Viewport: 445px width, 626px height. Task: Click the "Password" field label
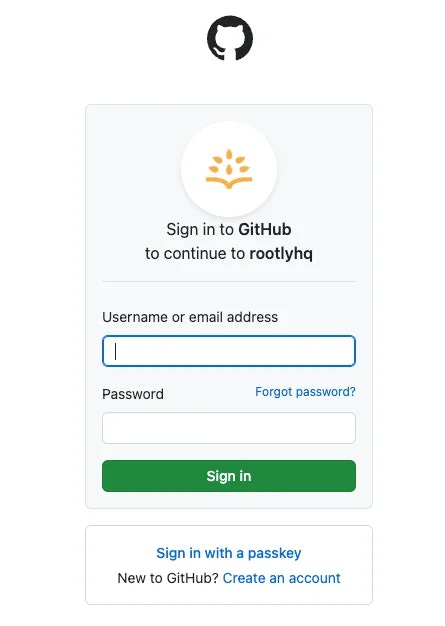133,394
